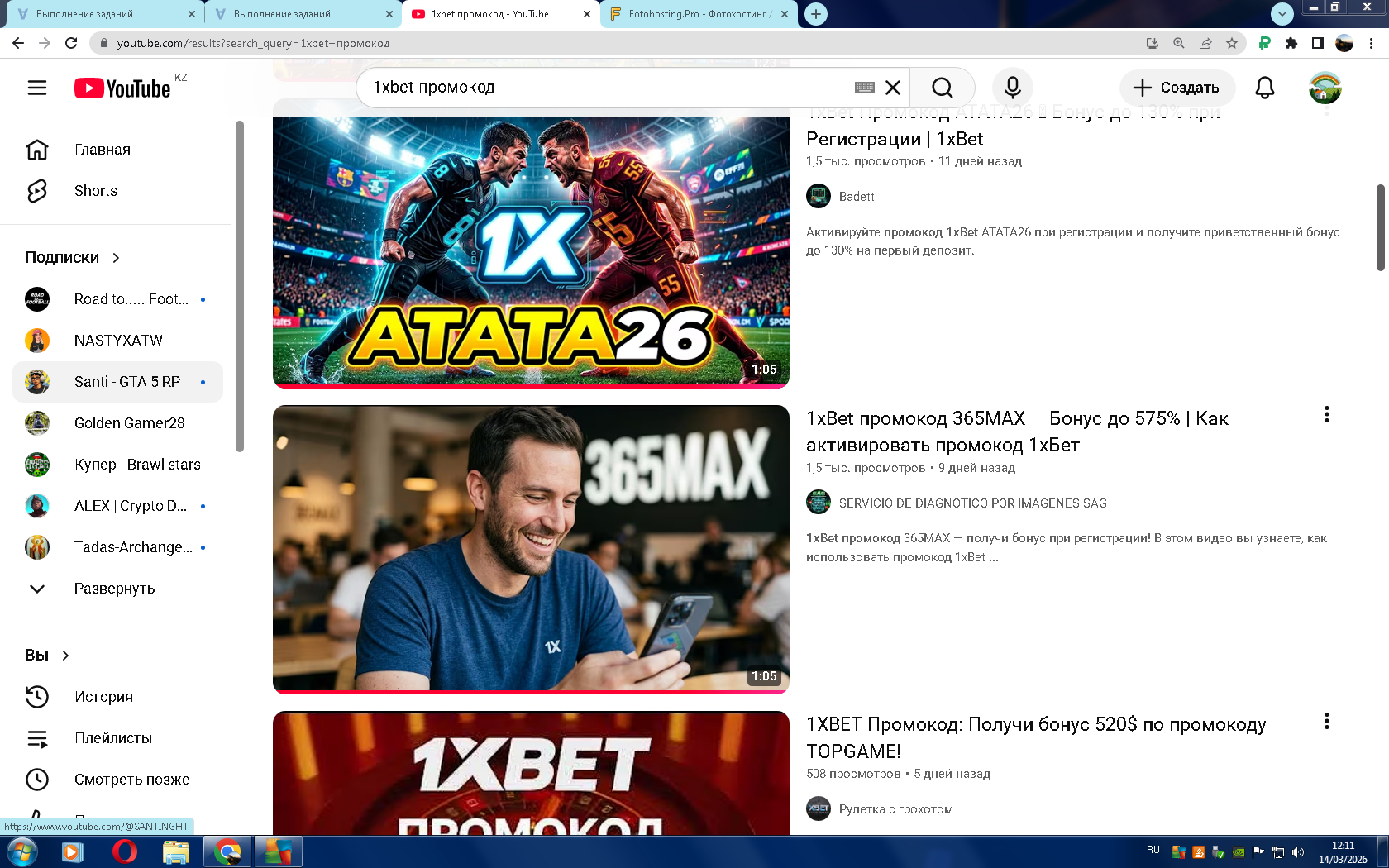Image resolution: width=1389 pixels, height=868 pixels.
Task: Select the 1xbet промокод YouTube tab
Action: 501,14
